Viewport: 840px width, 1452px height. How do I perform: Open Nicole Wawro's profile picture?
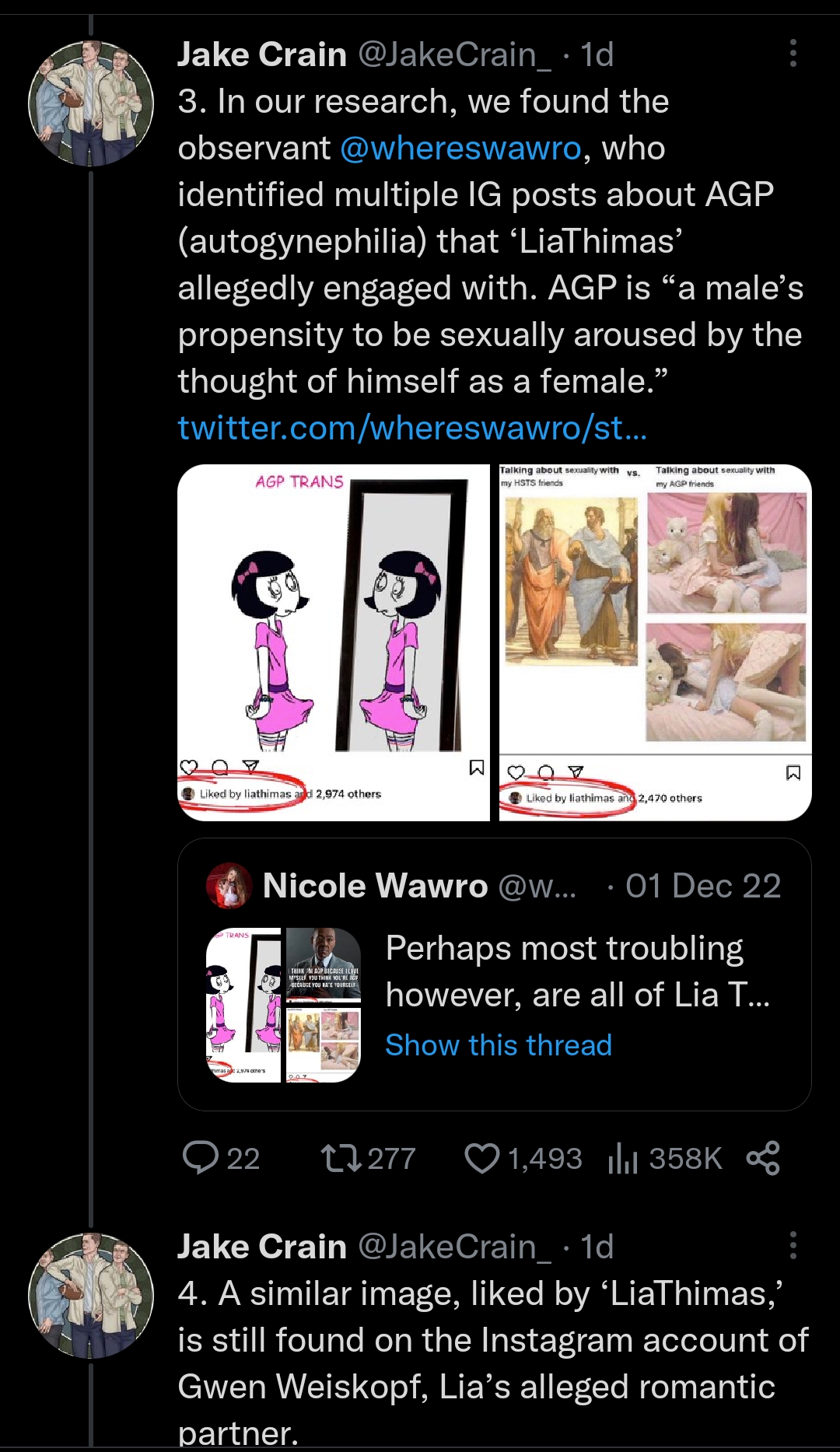click(229, 886)
